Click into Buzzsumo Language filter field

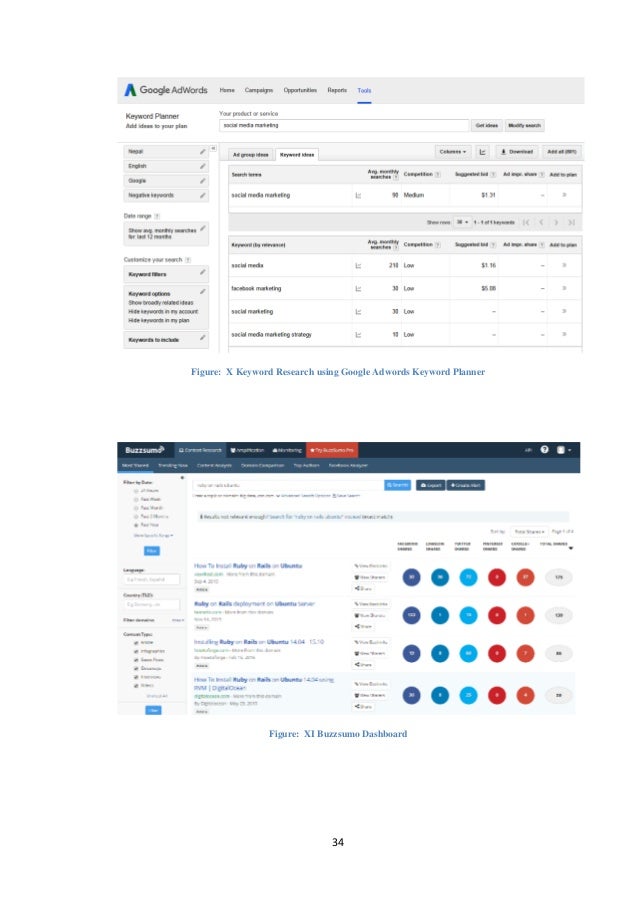pyautogui.click(x=151, y=579)
